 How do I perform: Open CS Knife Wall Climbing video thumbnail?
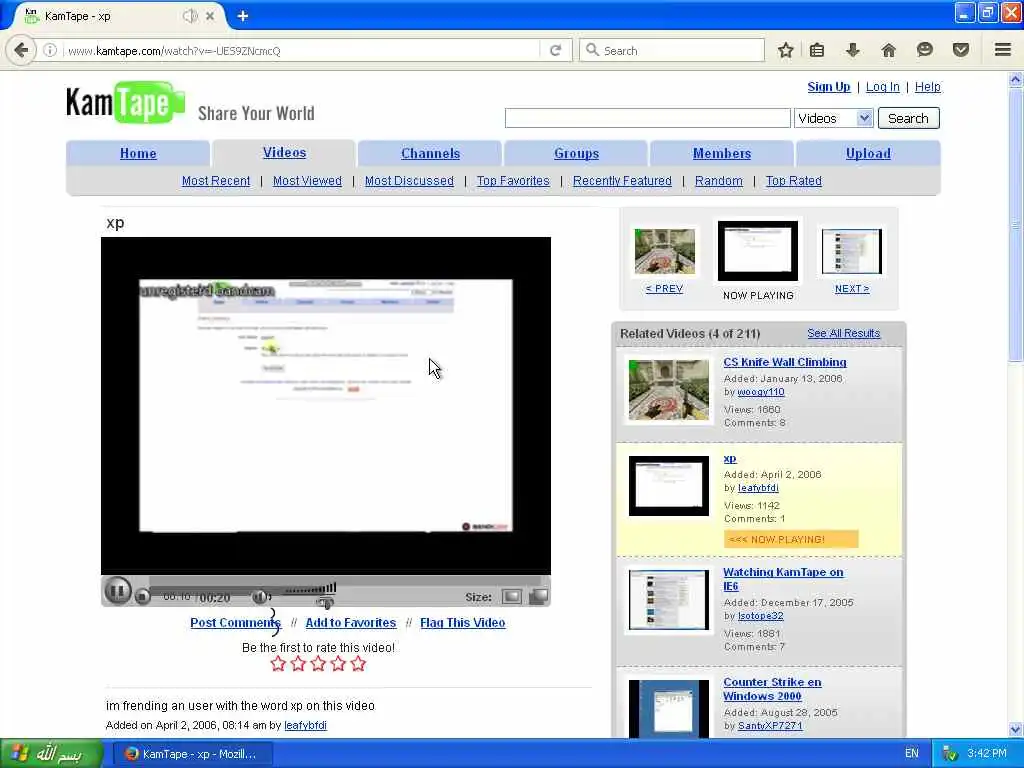pos(668,390)
